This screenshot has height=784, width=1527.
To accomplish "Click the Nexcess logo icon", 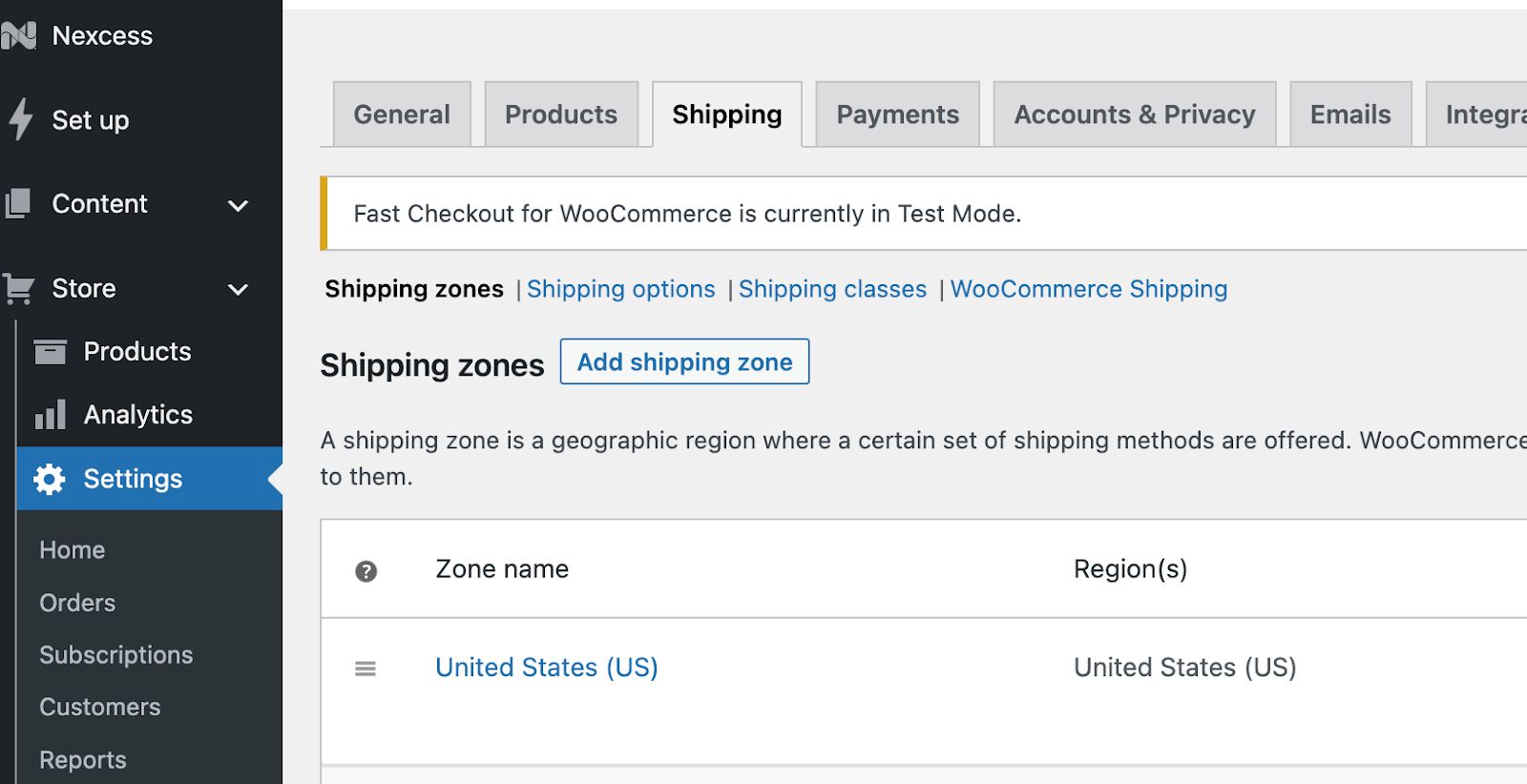I will 18,36.
